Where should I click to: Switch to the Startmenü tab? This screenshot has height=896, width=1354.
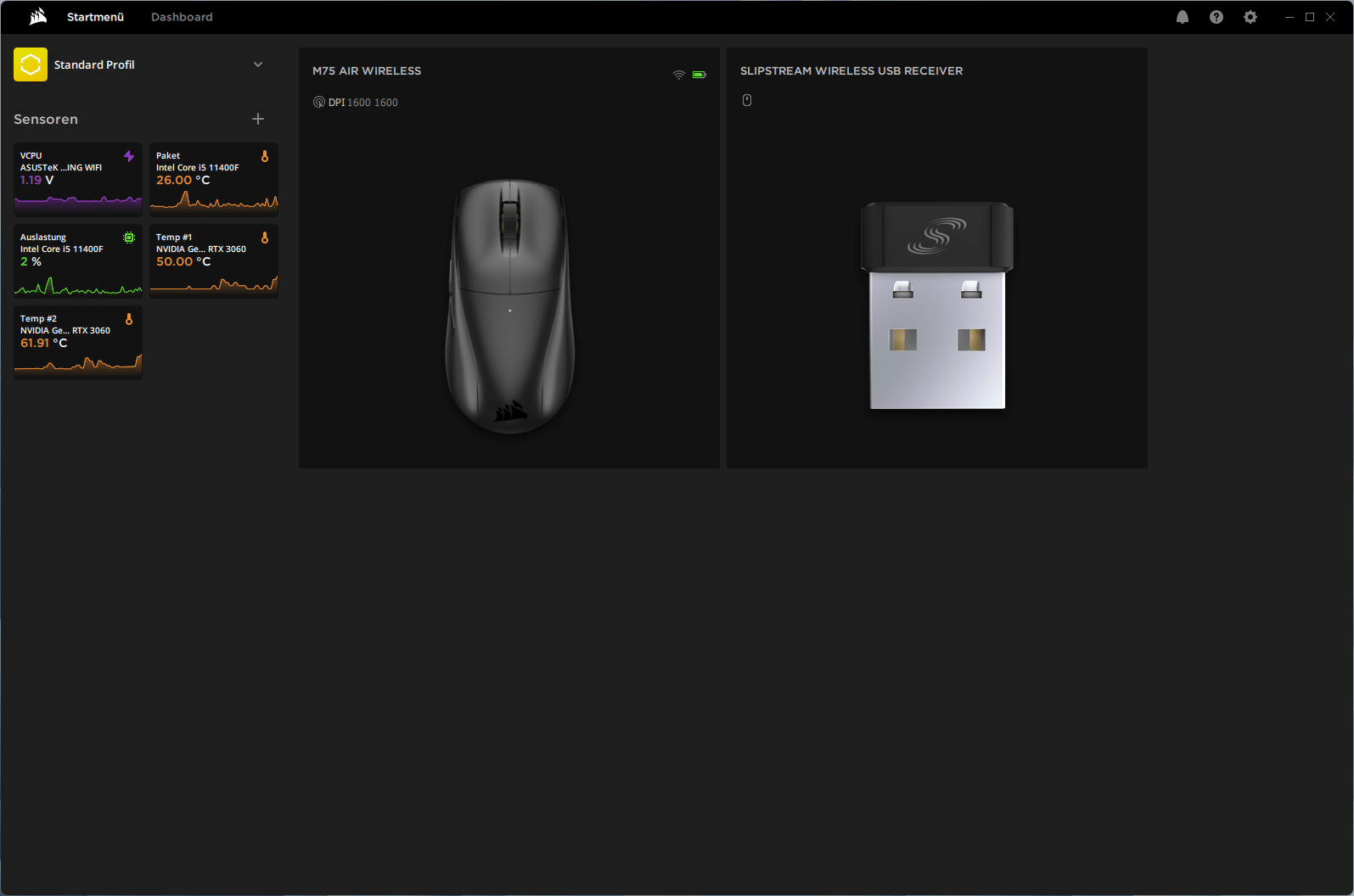pyautogui.click(x=95, y=17)
